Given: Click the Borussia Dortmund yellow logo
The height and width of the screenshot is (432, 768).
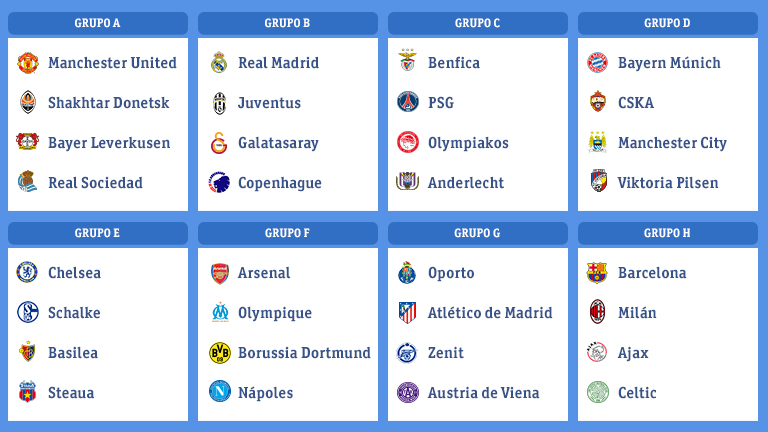Looking at the screenshot, I should coord(218,353).
